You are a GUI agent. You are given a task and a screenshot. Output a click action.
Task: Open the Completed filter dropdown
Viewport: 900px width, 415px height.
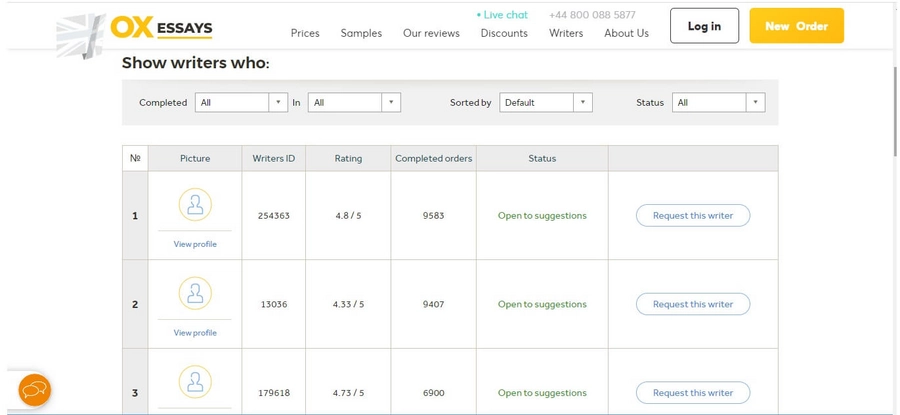tap(241, 103)
